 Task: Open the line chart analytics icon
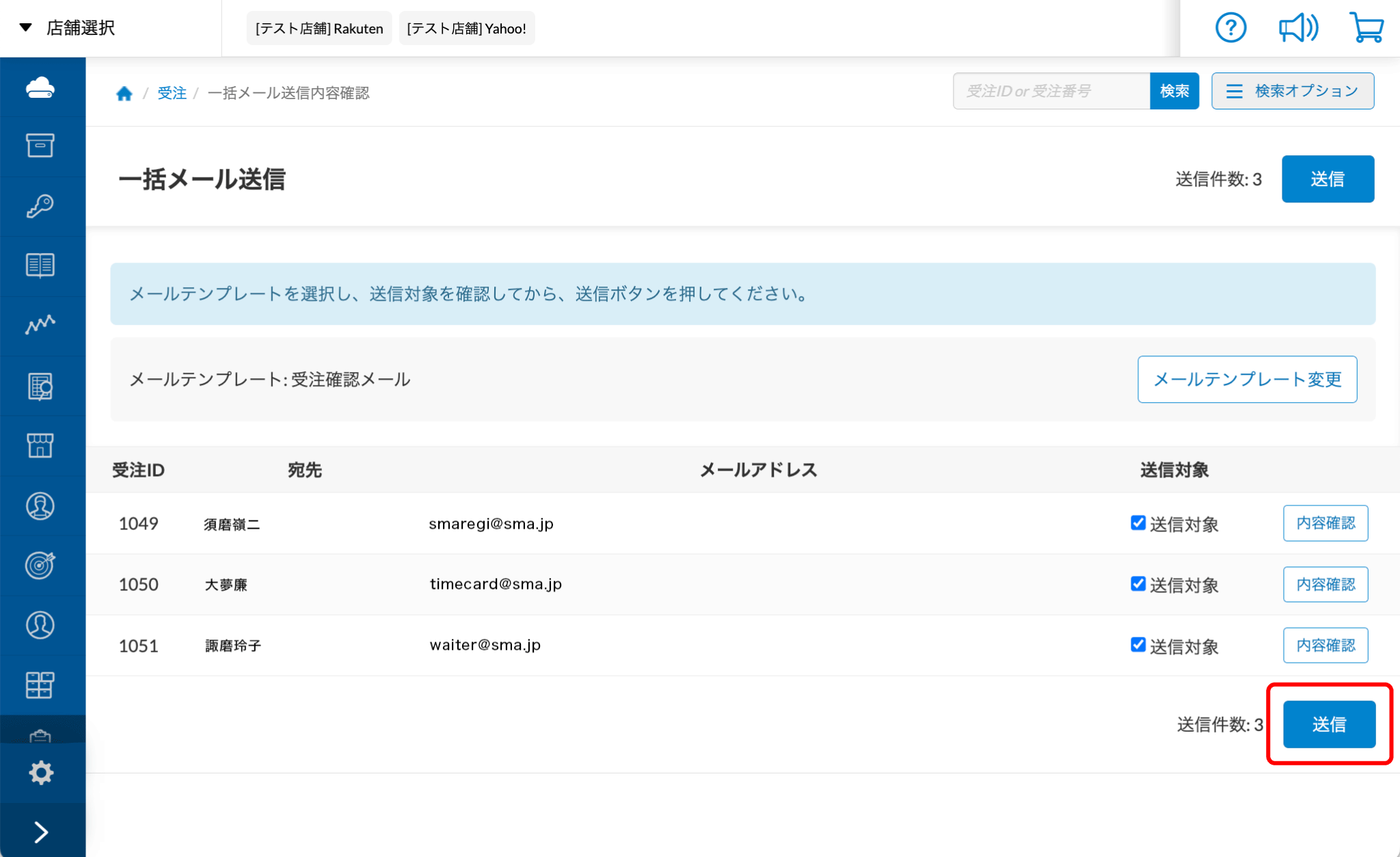pos(40,324)
